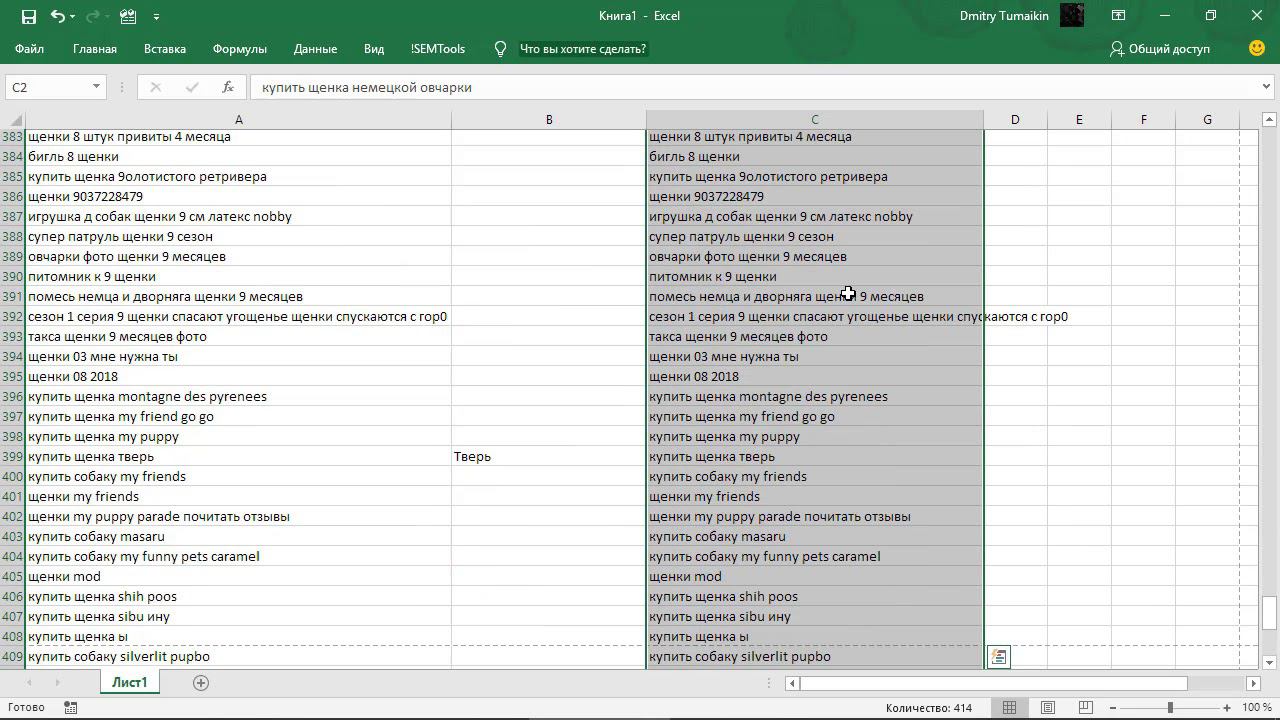Select column B header
The image size is (1280, 720).
pos(549,120)
